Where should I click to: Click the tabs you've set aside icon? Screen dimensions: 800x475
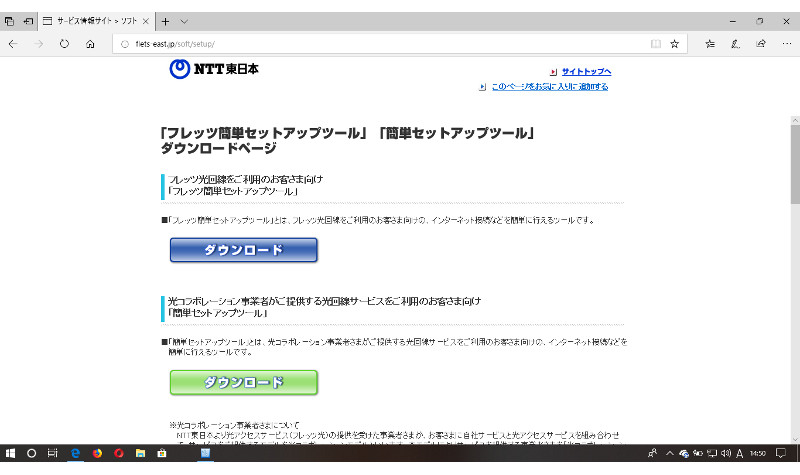click(9, 21)
